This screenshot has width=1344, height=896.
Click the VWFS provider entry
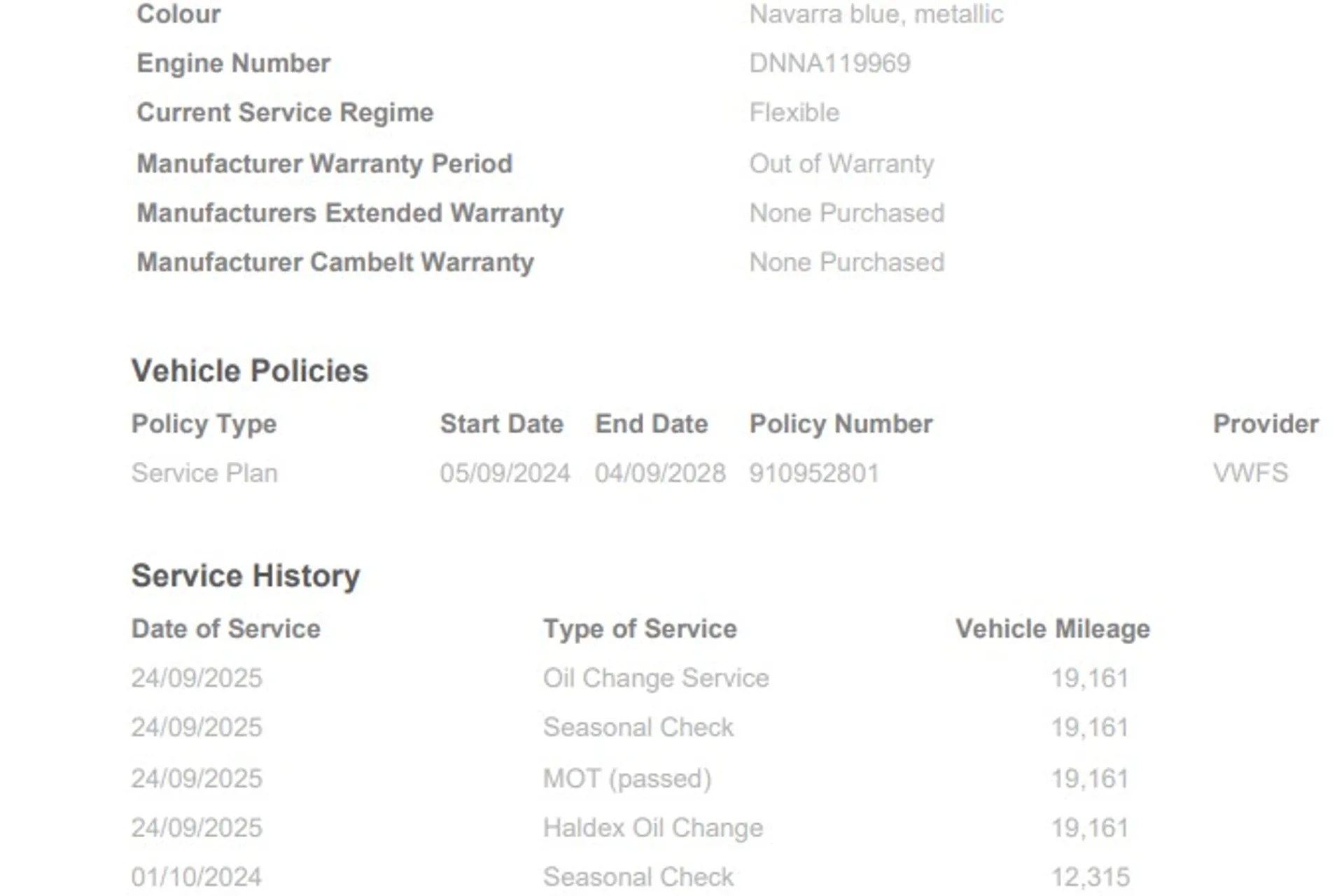click(x=1250, y=473)
